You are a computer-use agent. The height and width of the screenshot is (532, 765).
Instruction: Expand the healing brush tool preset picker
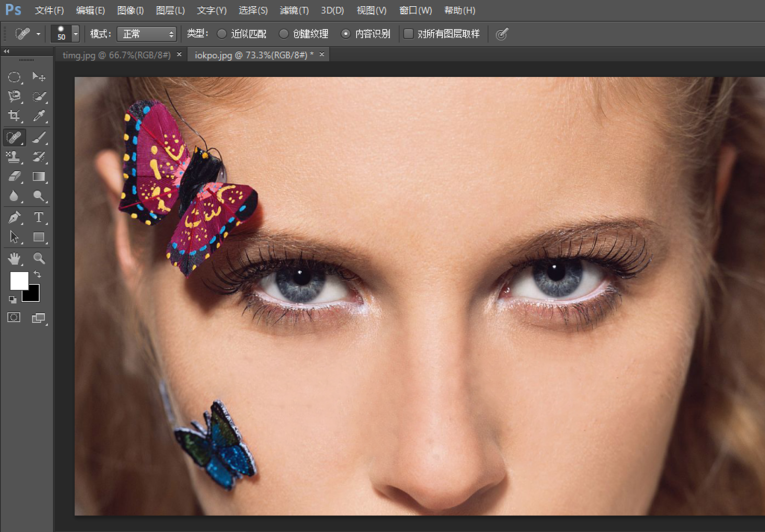(38, 34)
